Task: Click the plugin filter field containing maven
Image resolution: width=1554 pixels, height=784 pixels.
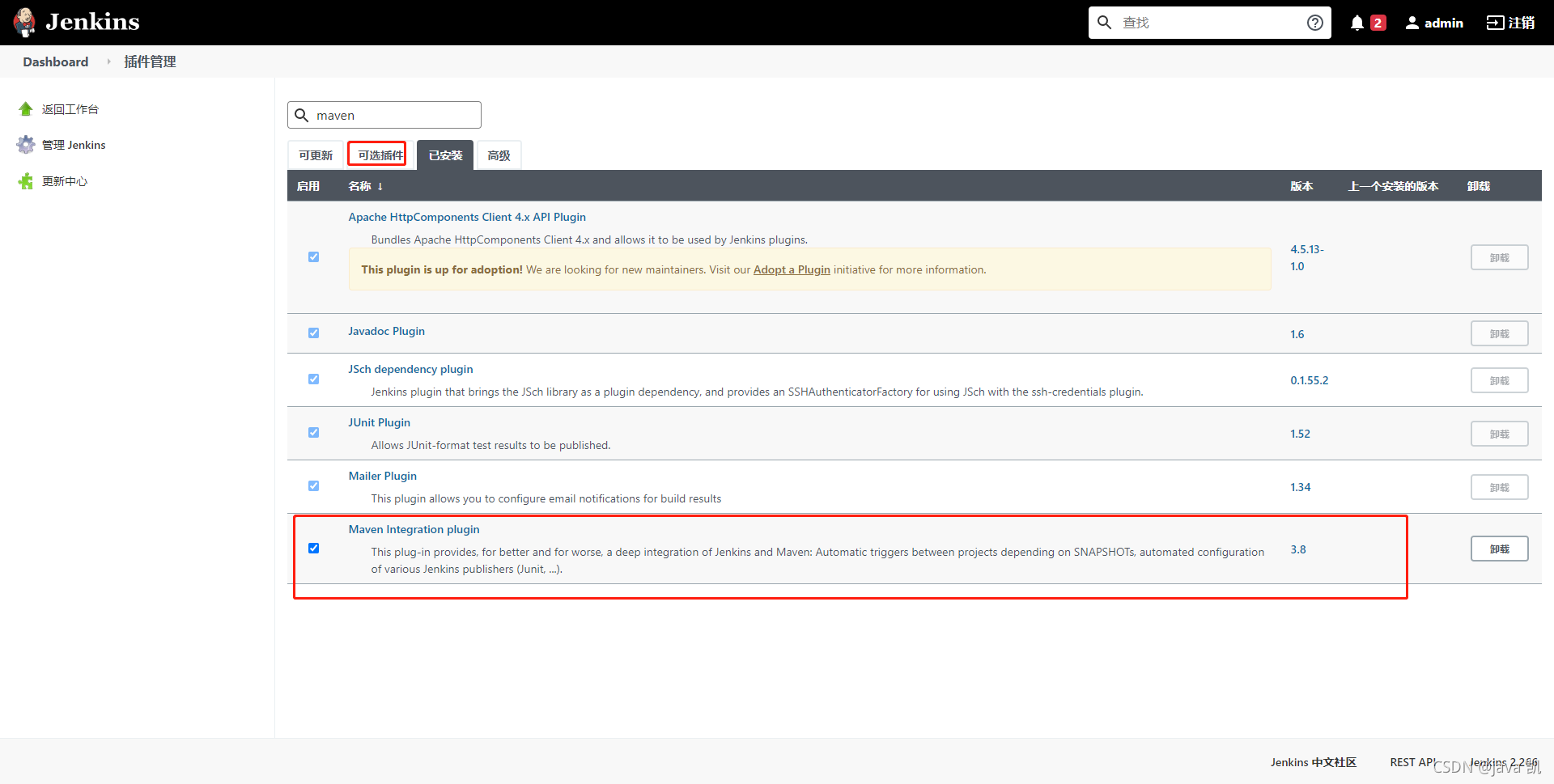Action: tap(384, 115)
